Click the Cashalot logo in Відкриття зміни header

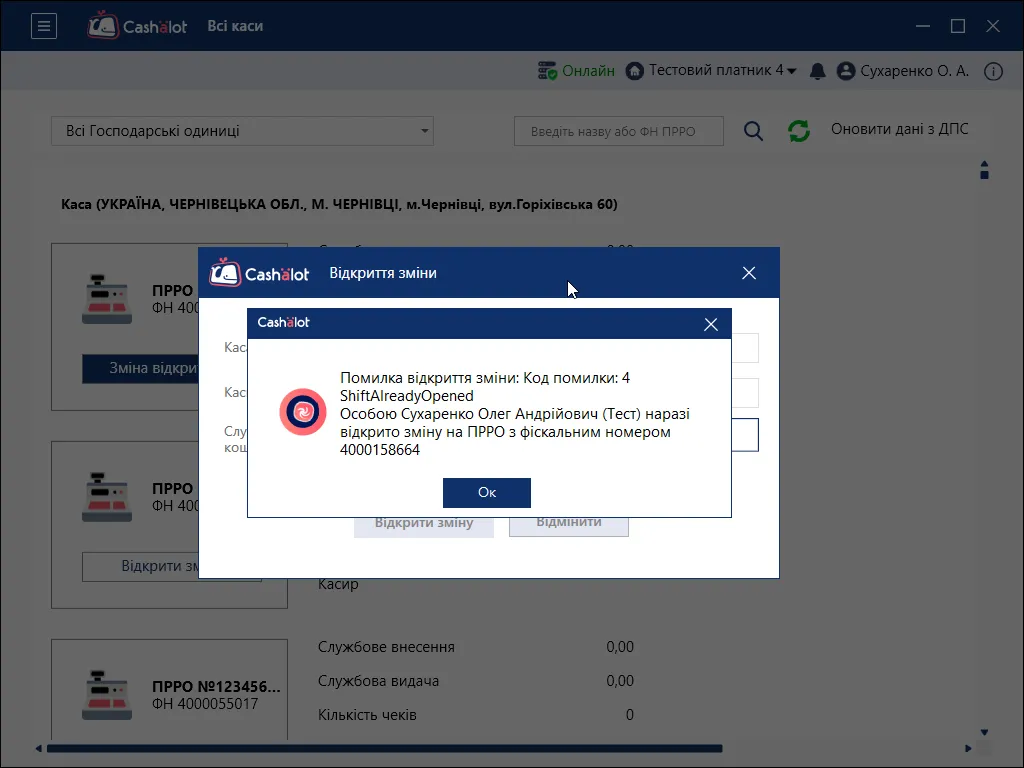[259, 272]
